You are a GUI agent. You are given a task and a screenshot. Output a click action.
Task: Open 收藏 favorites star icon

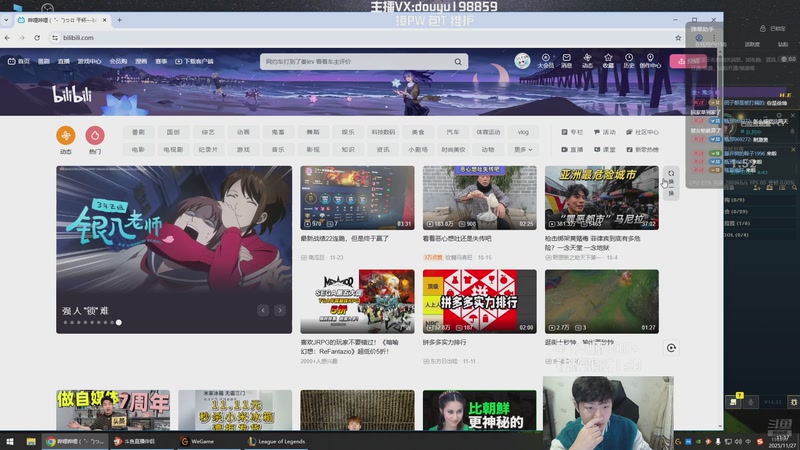pyautogui.click(x=608, y=61)
